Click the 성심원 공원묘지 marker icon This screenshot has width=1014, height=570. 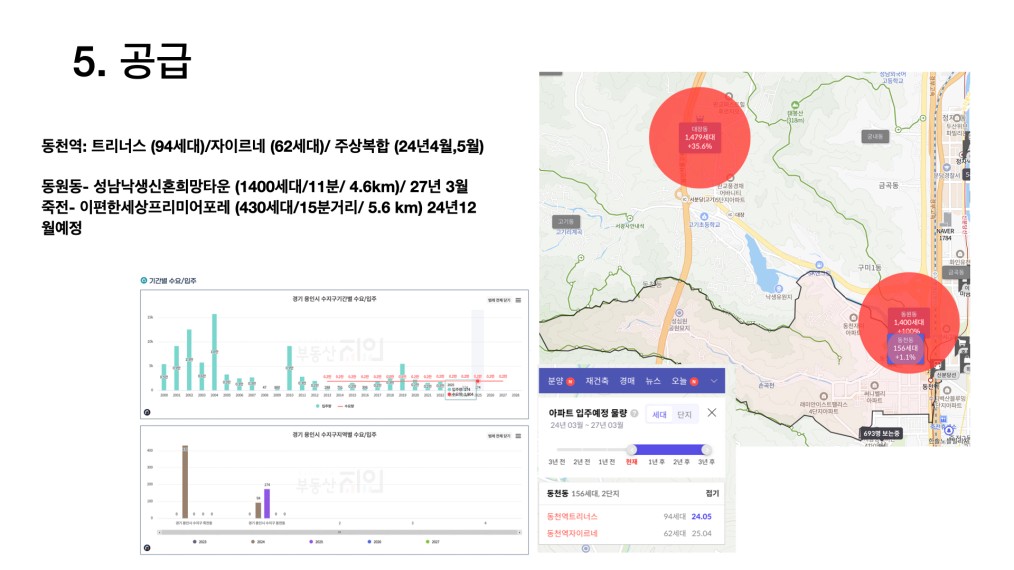pos(679,313)
